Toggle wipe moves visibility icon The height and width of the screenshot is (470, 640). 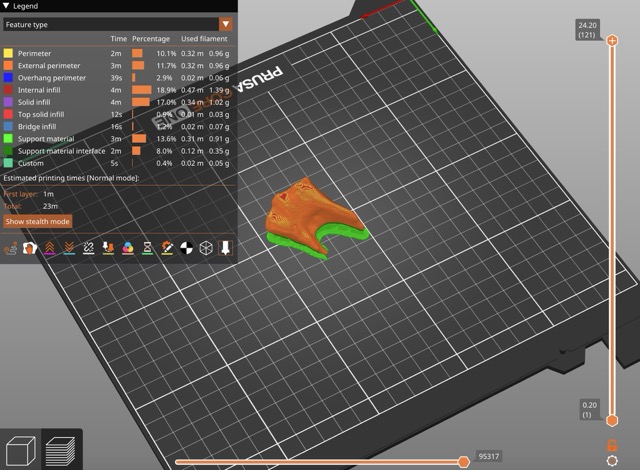(29, 247)
